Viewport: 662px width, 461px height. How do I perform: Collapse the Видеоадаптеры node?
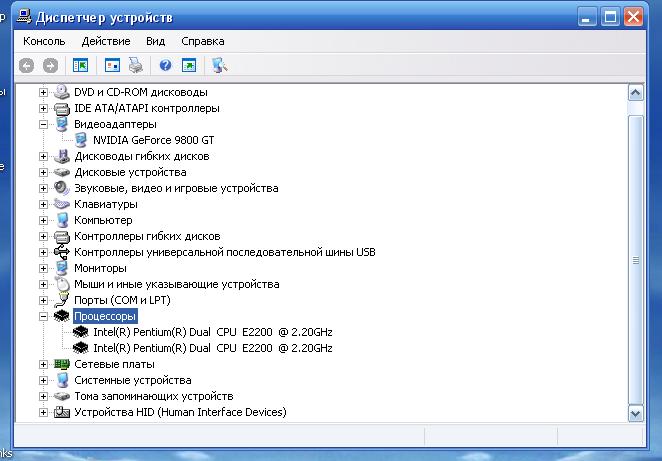pos(43,124)
